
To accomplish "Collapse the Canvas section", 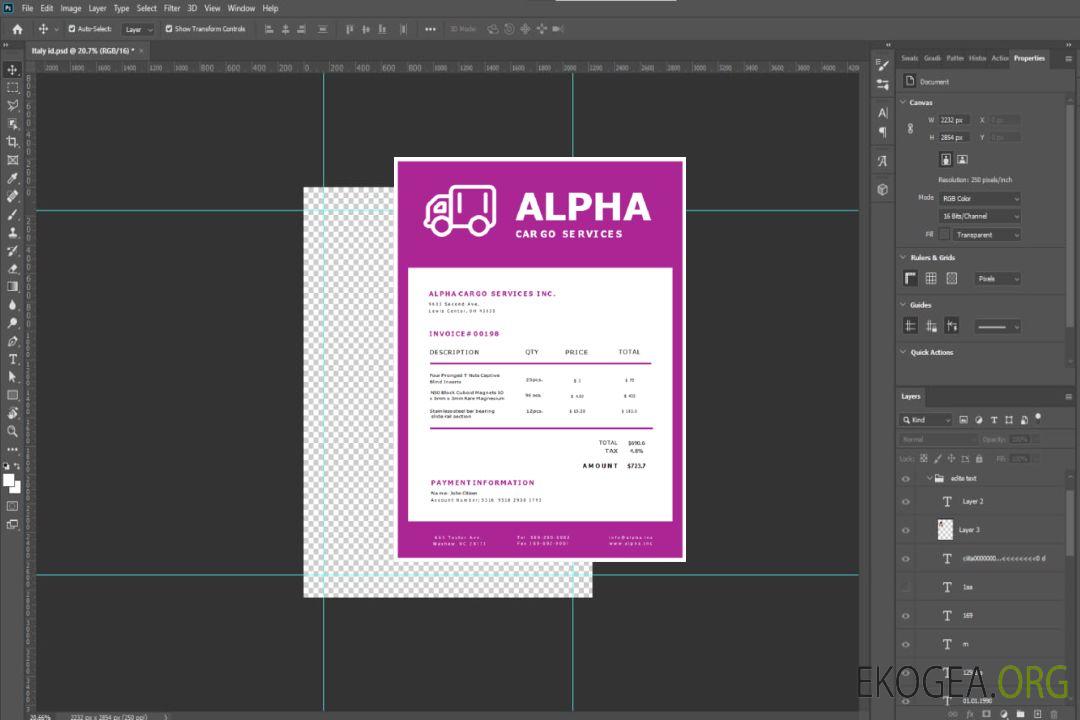I will 903,102.
